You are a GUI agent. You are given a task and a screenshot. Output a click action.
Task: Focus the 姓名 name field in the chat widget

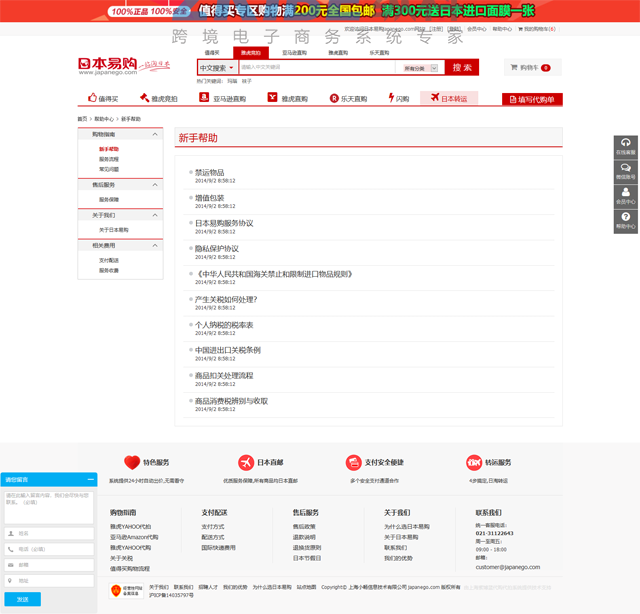tap(49, 534)
